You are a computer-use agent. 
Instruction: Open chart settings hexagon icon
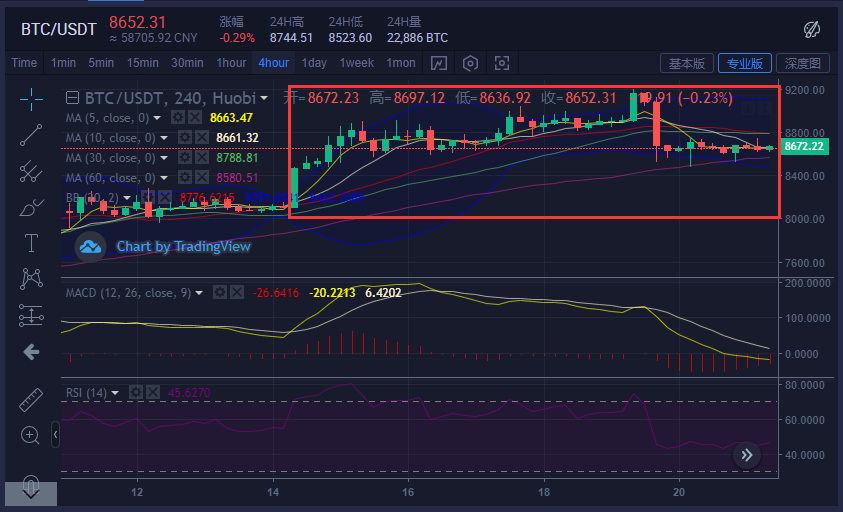470,63
